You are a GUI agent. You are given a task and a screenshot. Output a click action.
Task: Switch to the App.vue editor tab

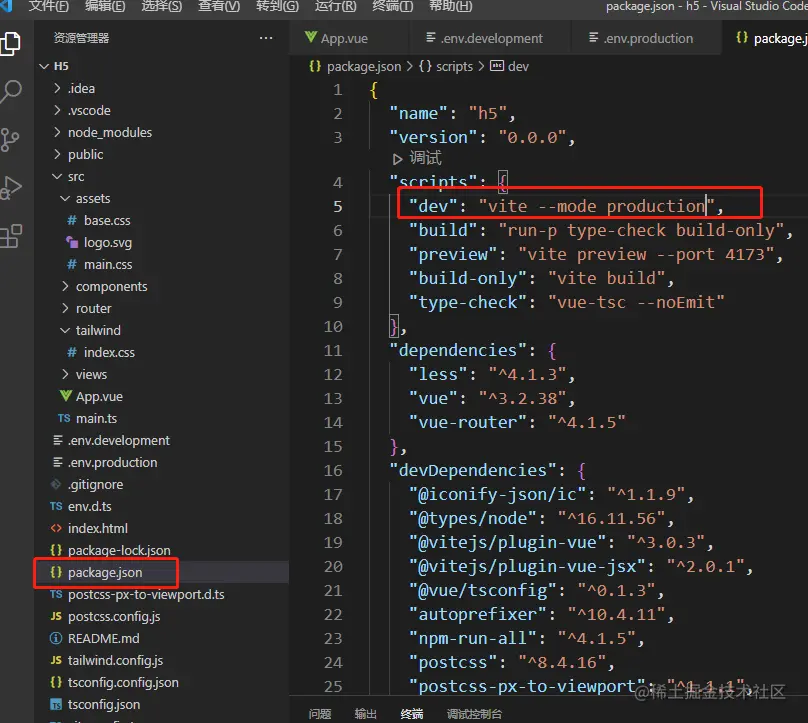point(349,38)
